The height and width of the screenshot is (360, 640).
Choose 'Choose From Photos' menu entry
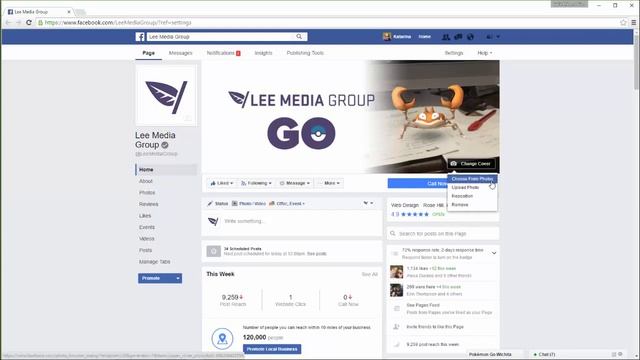tap(472, 179)
